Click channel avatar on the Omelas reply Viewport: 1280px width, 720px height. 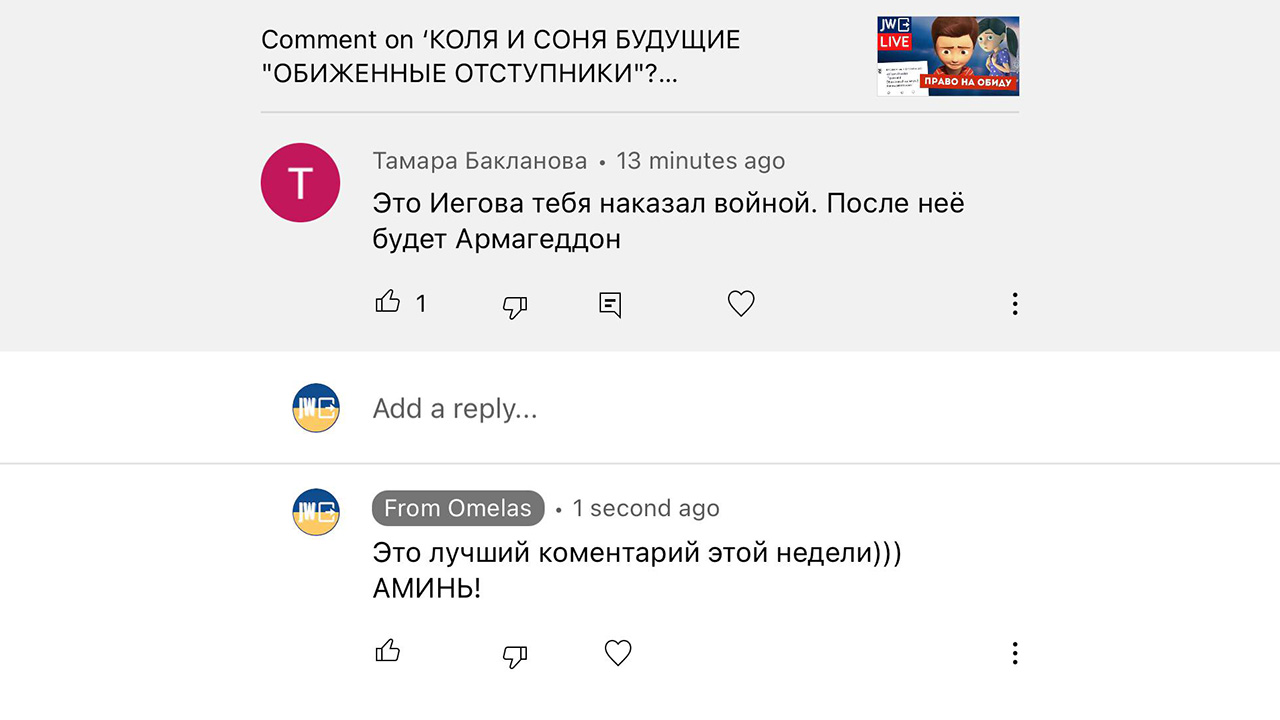[x=316, y=512]
